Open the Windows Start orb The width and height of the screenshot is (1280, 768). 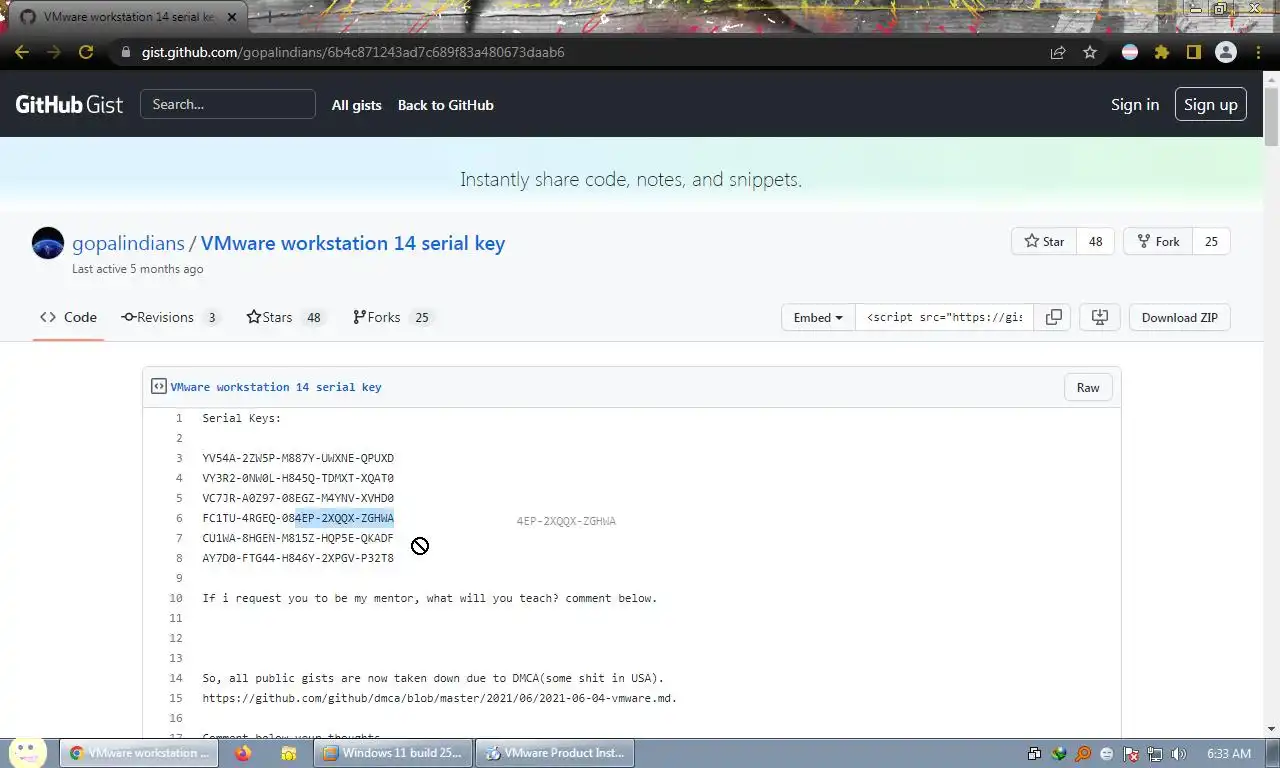pos(27,752)
